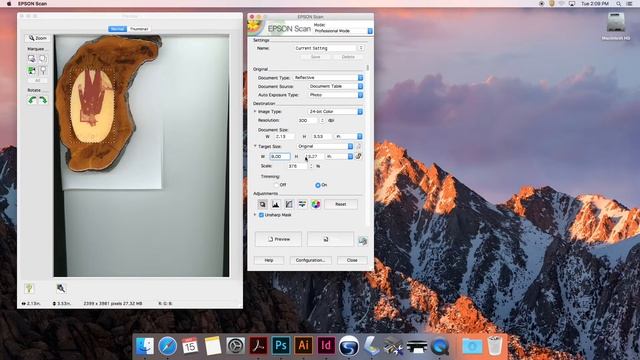This screenshot has width=640, height=360.
Task: Open the Tone Correction curve icon
Action: coord(289,204)
